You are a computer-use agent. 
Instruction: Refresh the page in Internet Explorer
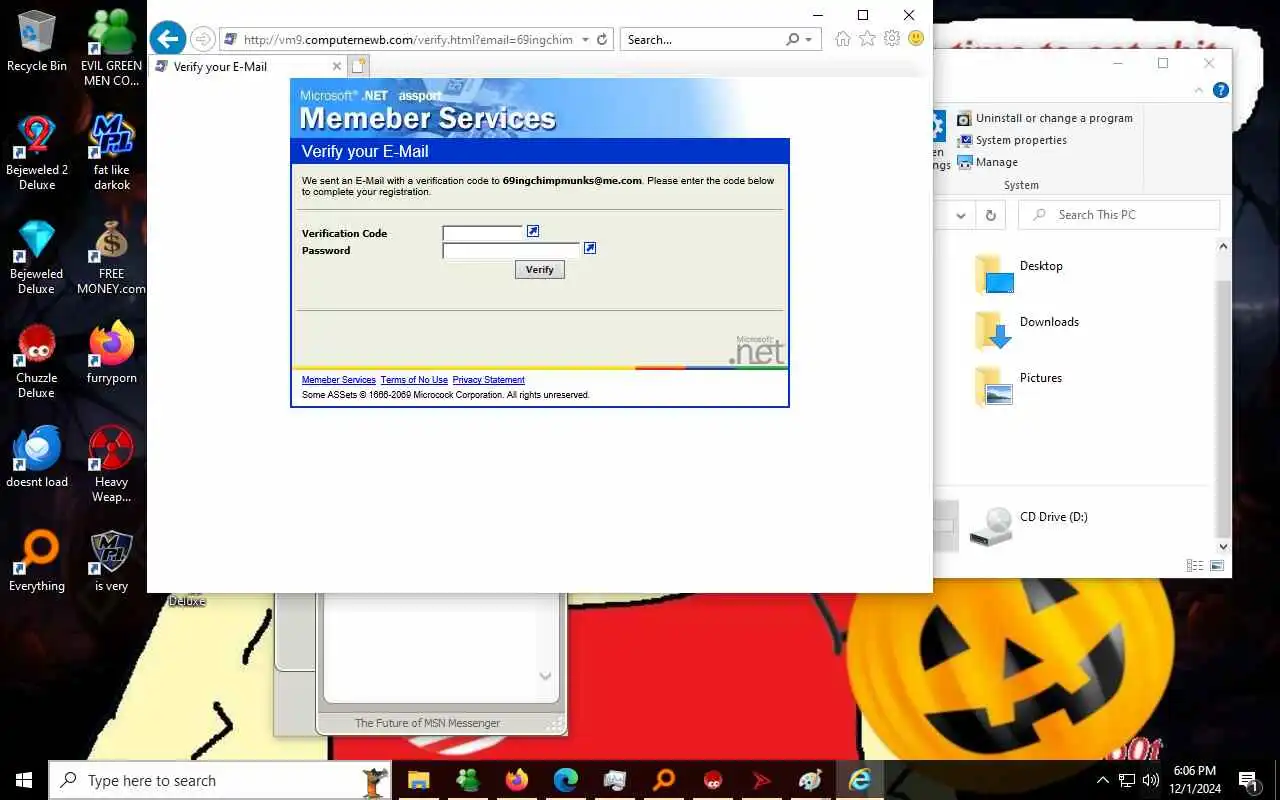tap(602, 40)
